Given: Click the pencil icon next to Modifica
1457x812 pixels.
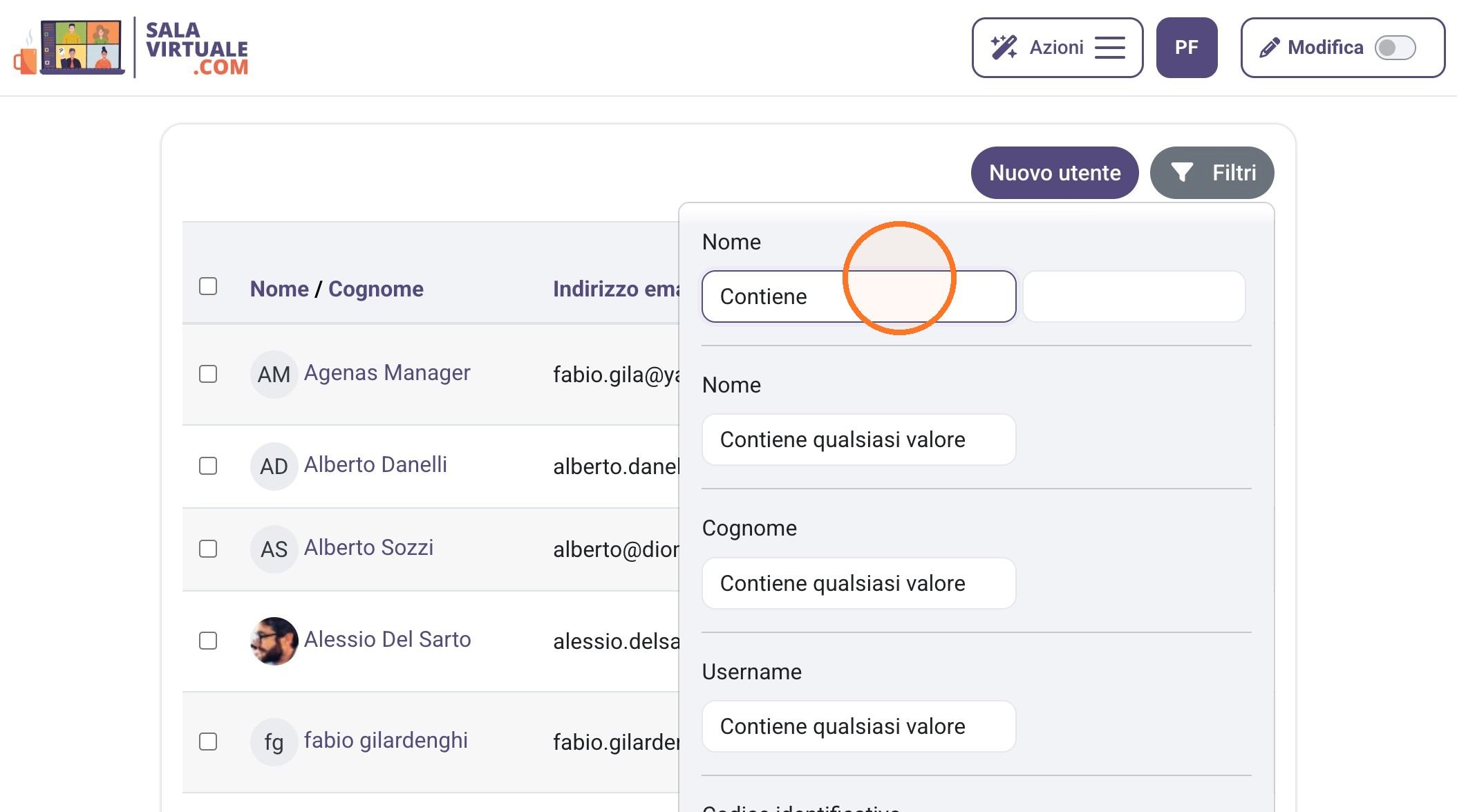Looking at the screenshot, I should tap(1269, 48).
